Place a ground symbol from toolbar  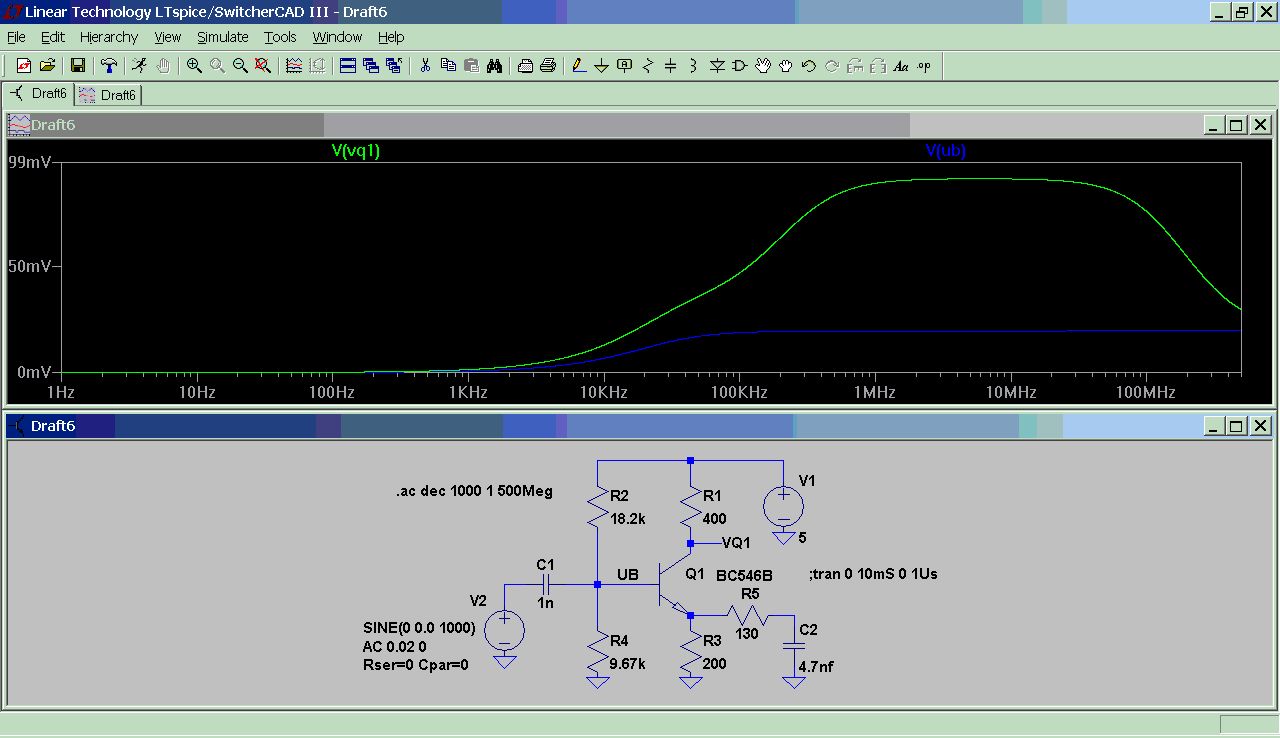coord(602,66)
